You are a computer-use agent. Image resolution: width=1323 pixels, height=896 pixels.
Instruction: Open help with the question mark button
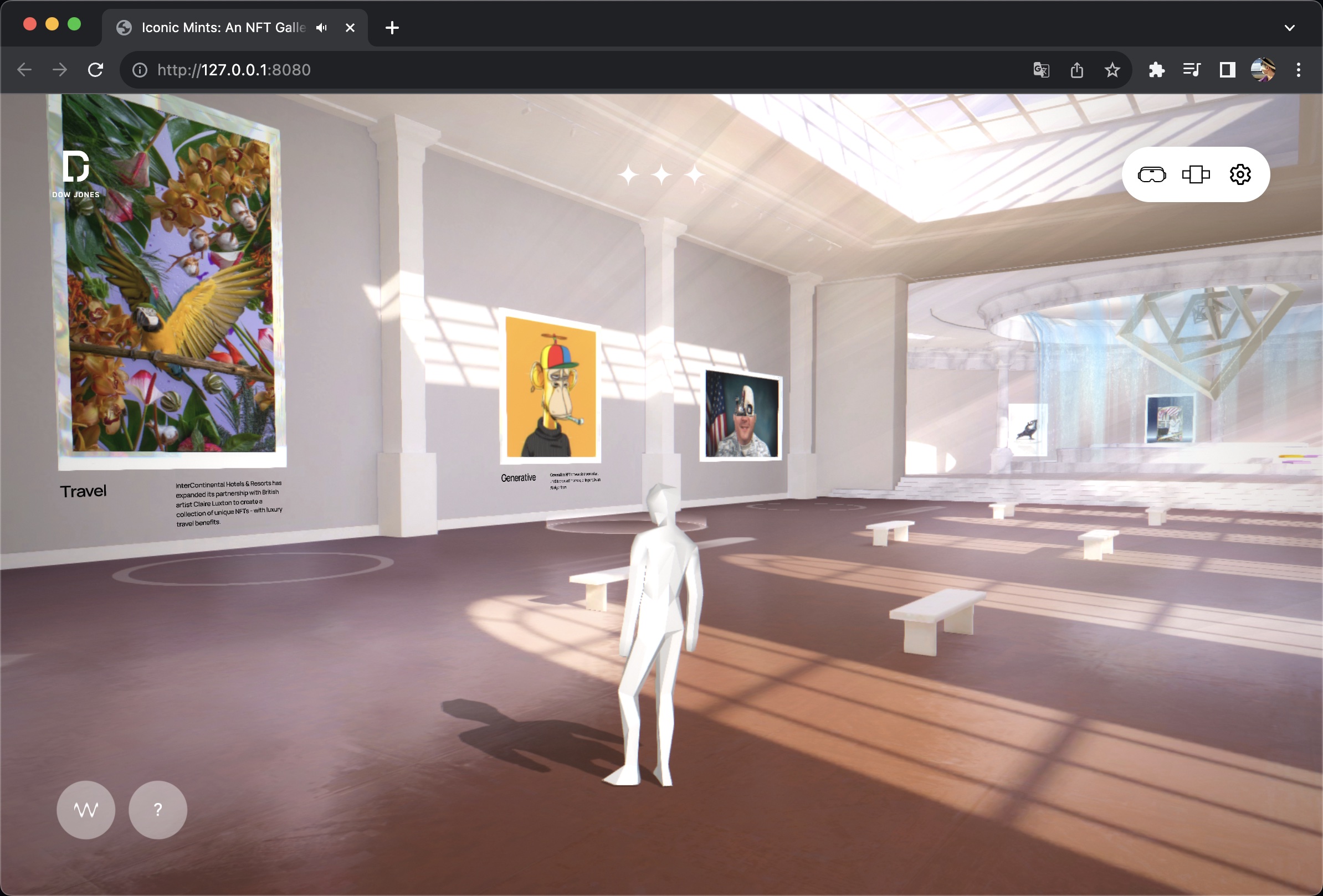tap(158, 810)
